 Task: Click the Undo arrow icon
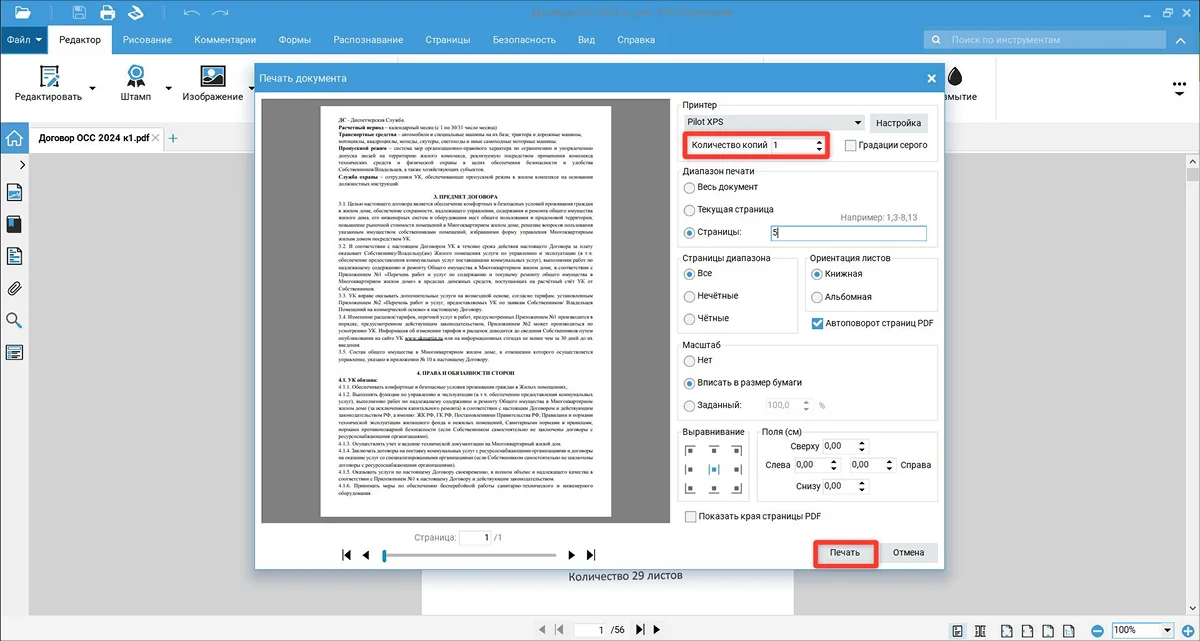tap(192, 13)
